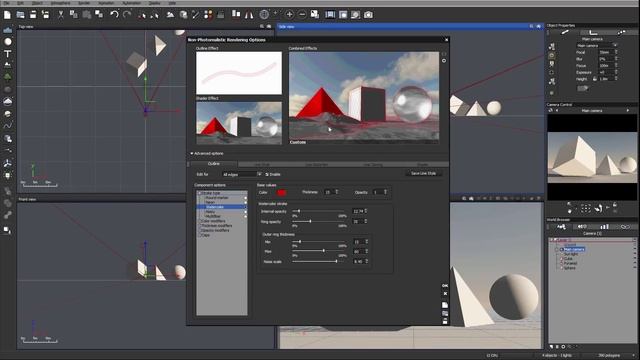Select Pyramid in World Browser list

(x=570, y=263)
